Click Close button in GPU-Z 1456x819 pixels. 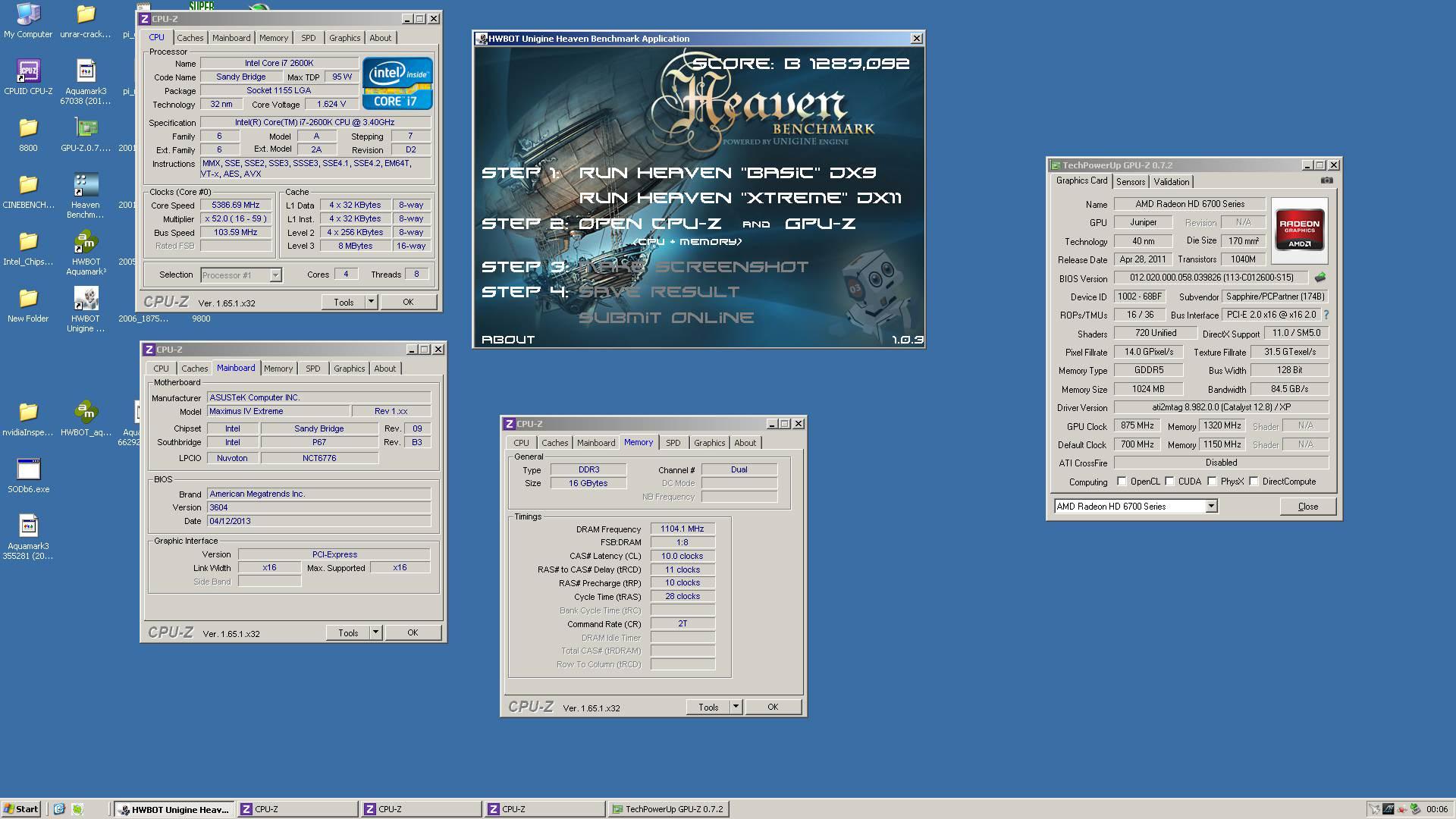tap(1307, 507)
